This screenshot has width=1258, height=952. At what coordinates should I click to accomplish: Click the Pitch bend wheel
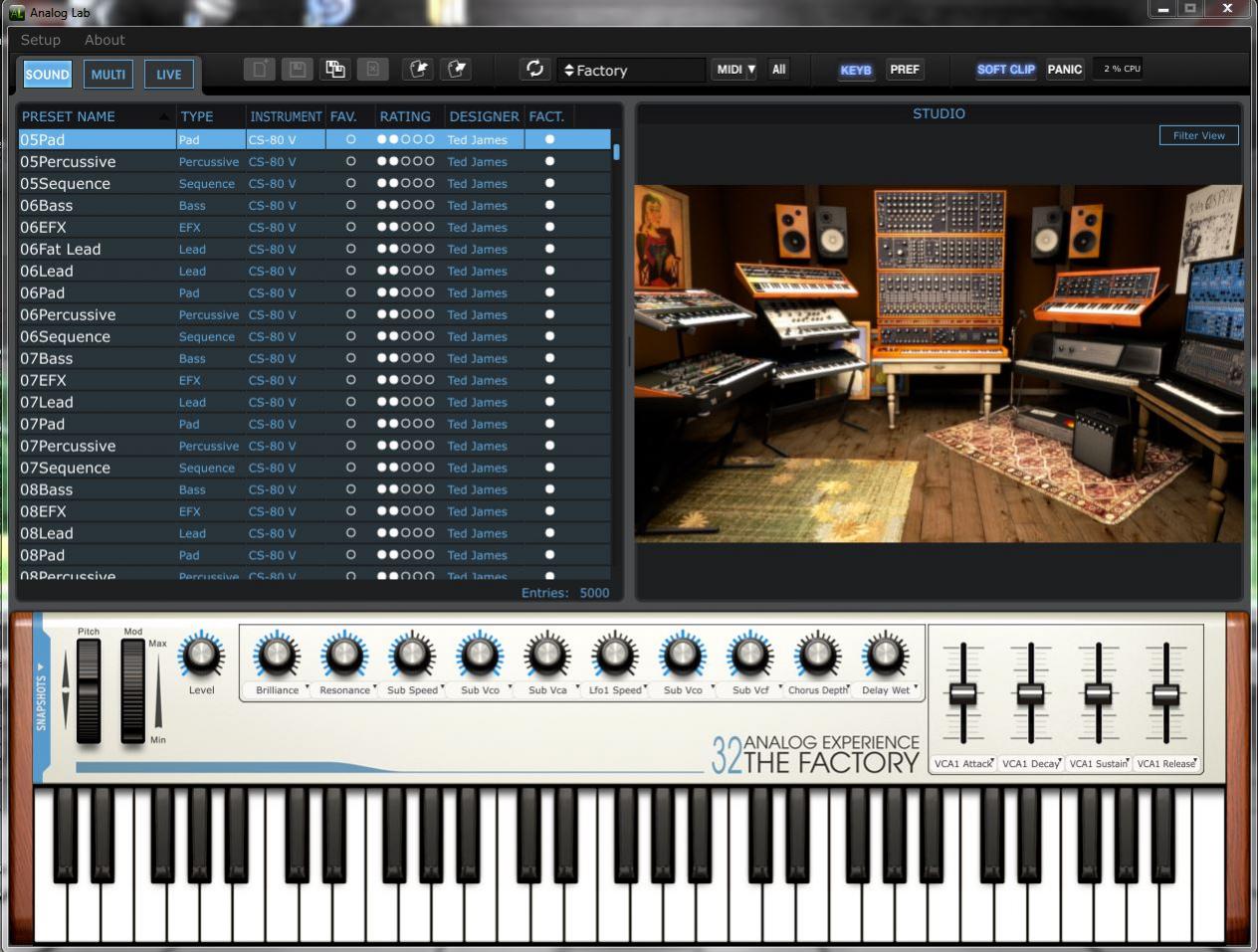coord(89,691)
